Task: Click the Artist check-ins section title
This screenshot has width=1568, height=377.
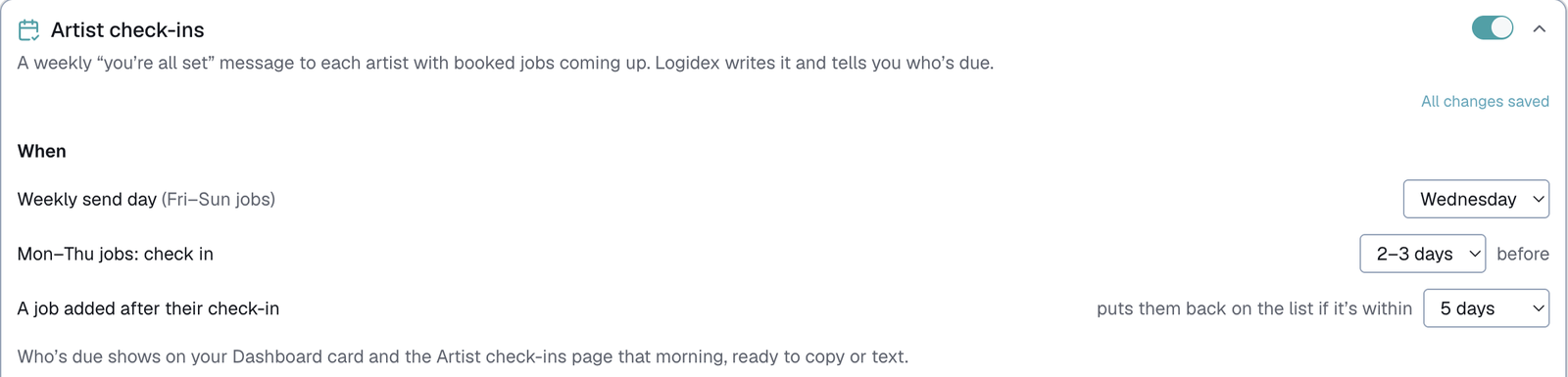Action: point(127,30)
